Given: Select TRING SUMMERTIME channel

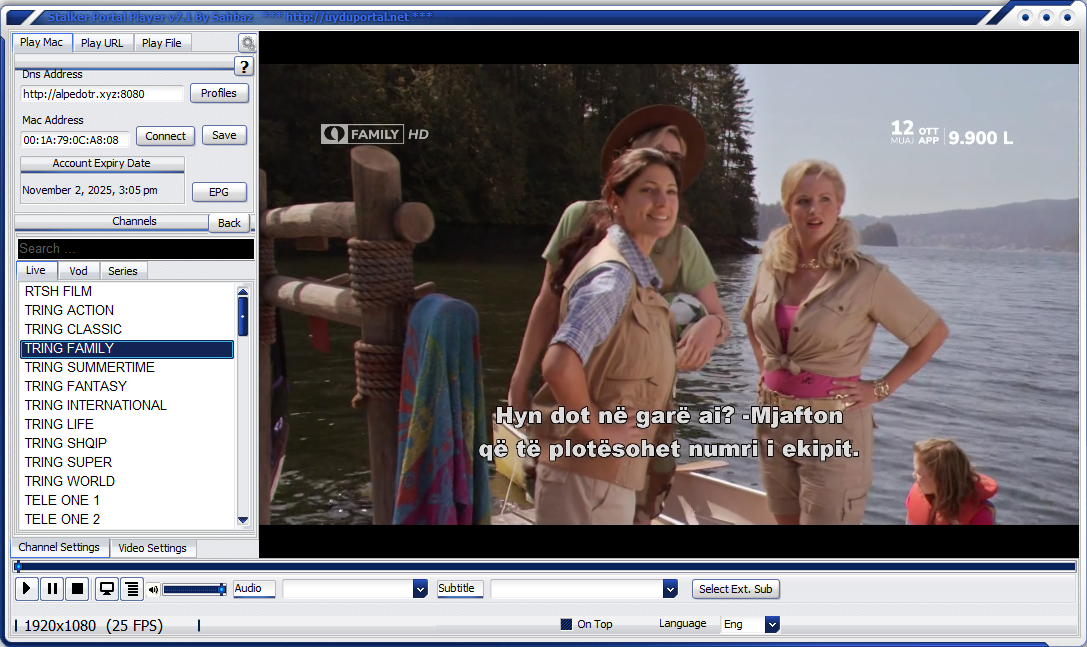Looking at the screenshot, I should click(x=128, y=368).
